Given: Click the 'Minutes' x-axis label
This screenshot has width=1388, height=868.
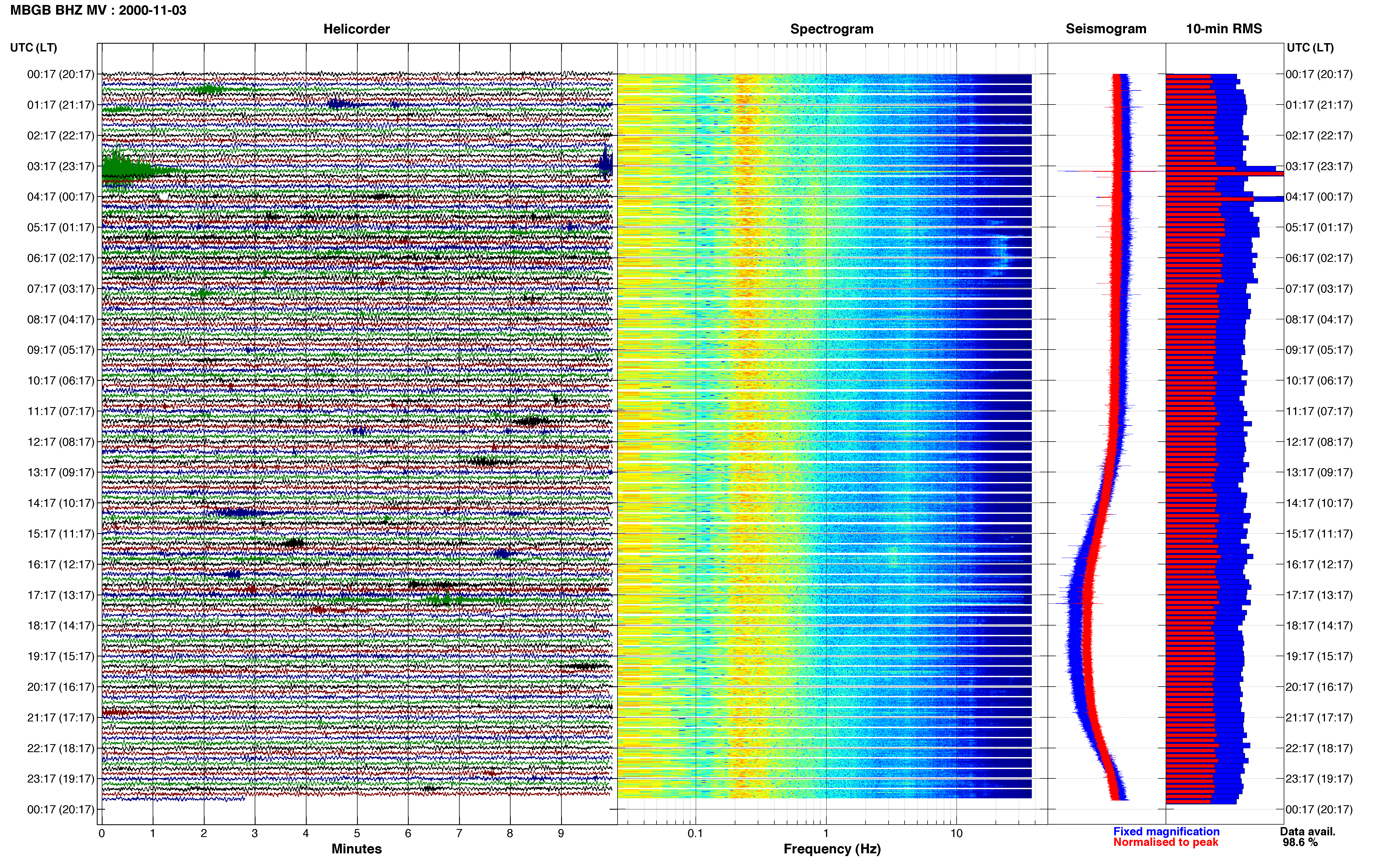Looking at the screenshot, I should pos(356,849).
